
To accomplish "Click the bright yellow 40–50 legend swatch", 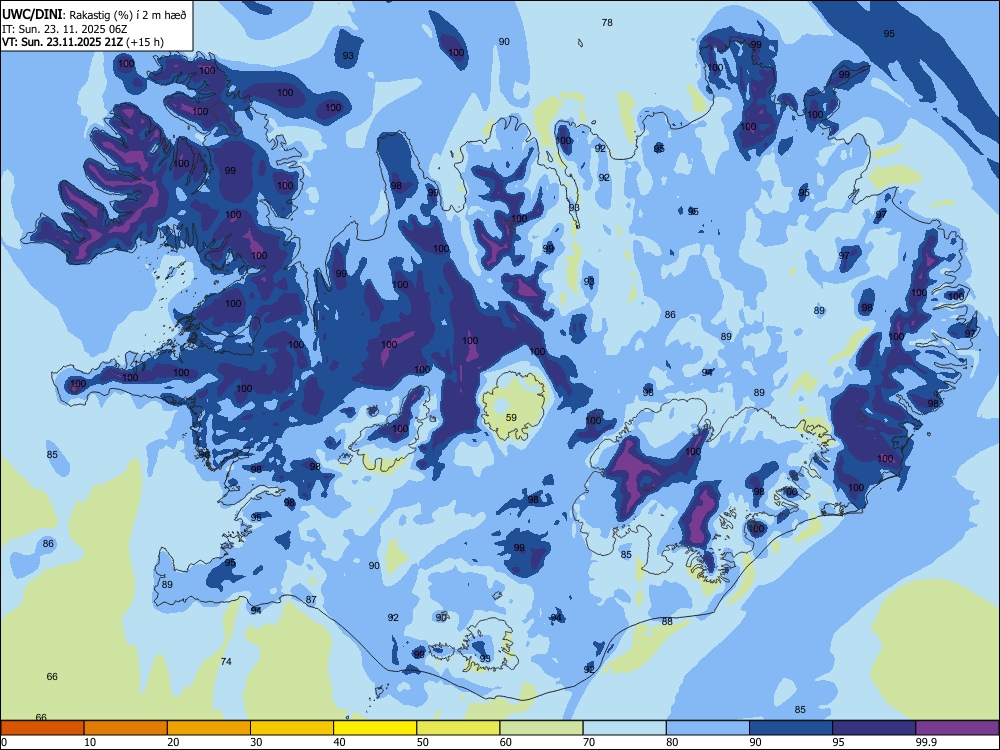I will point(375,728).
